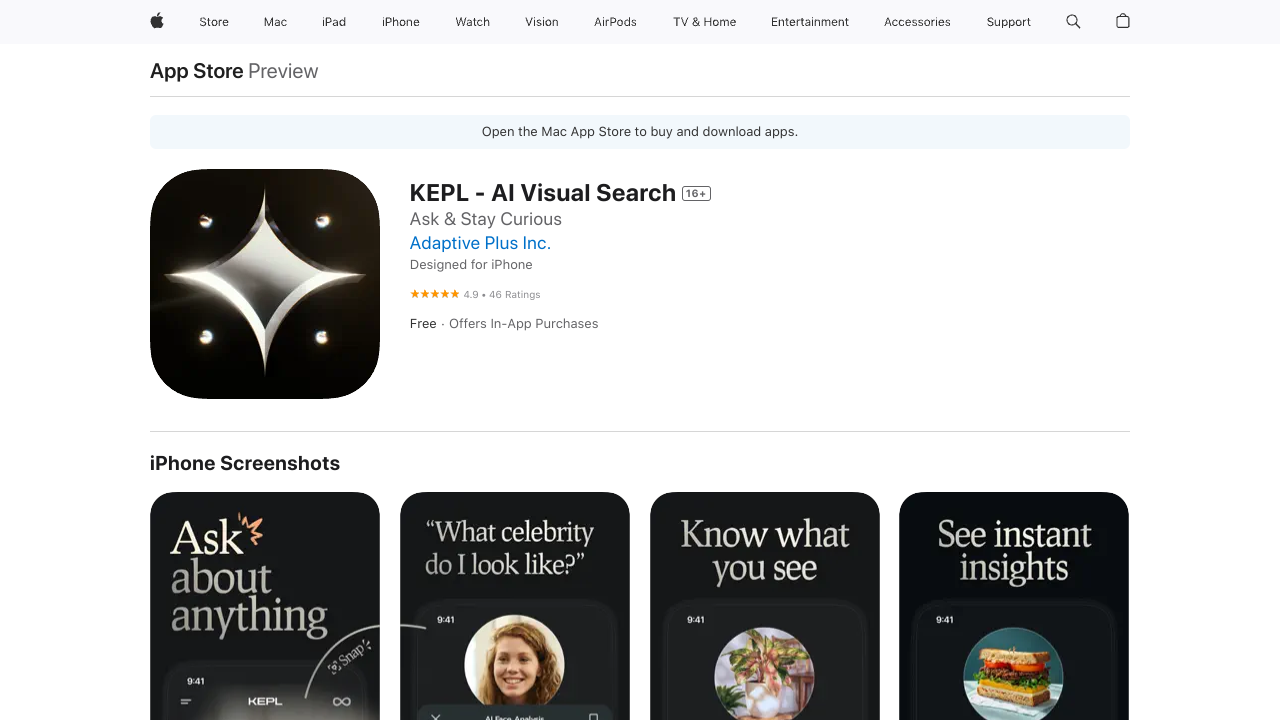This screenshot has height=720, width=1280.
Task: Go to the iPhone navigation item
Action: [x=401, y=22]
